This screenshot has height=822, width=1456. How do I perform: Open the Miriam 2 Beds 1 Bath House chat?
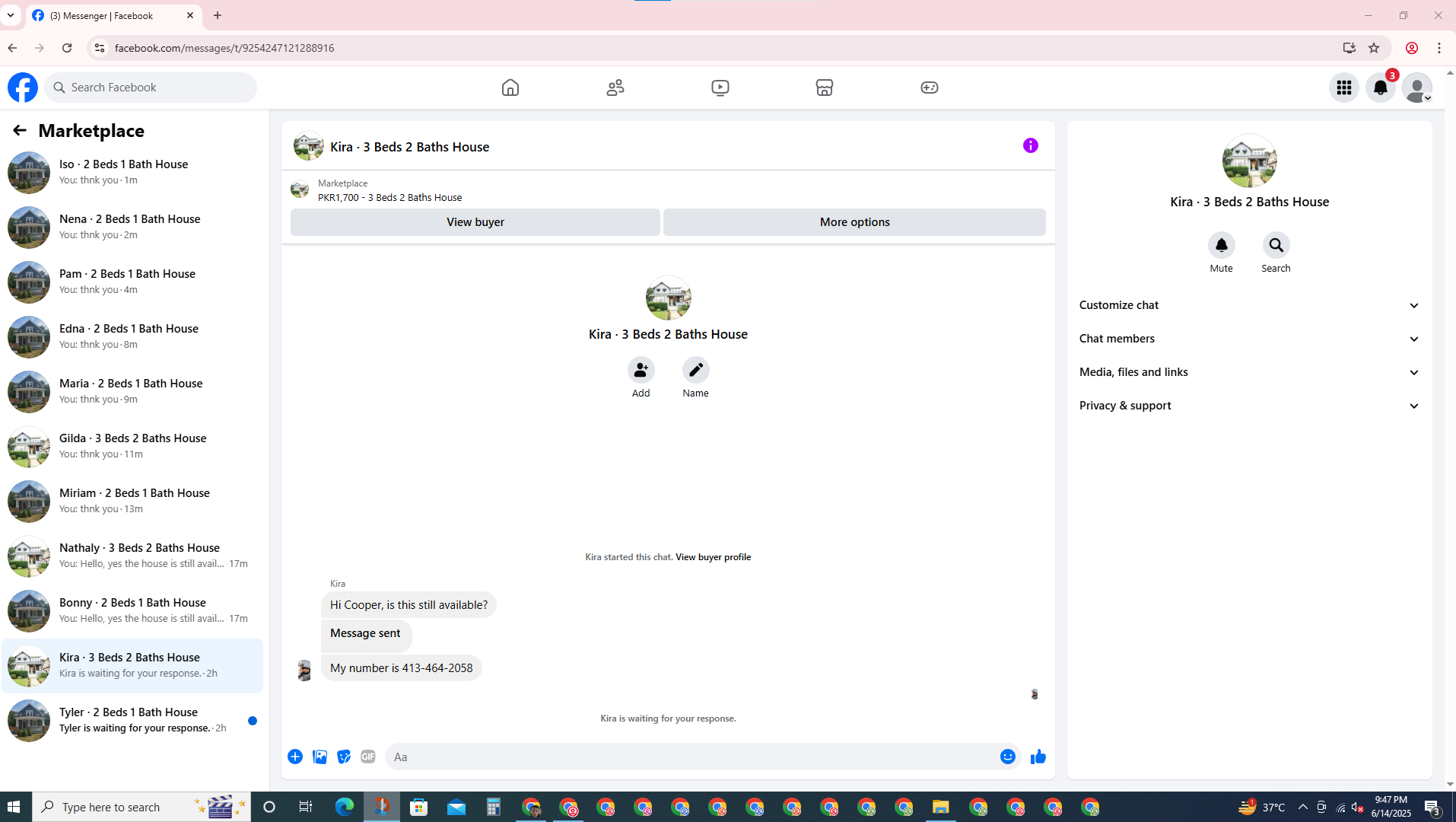(132, 501)
